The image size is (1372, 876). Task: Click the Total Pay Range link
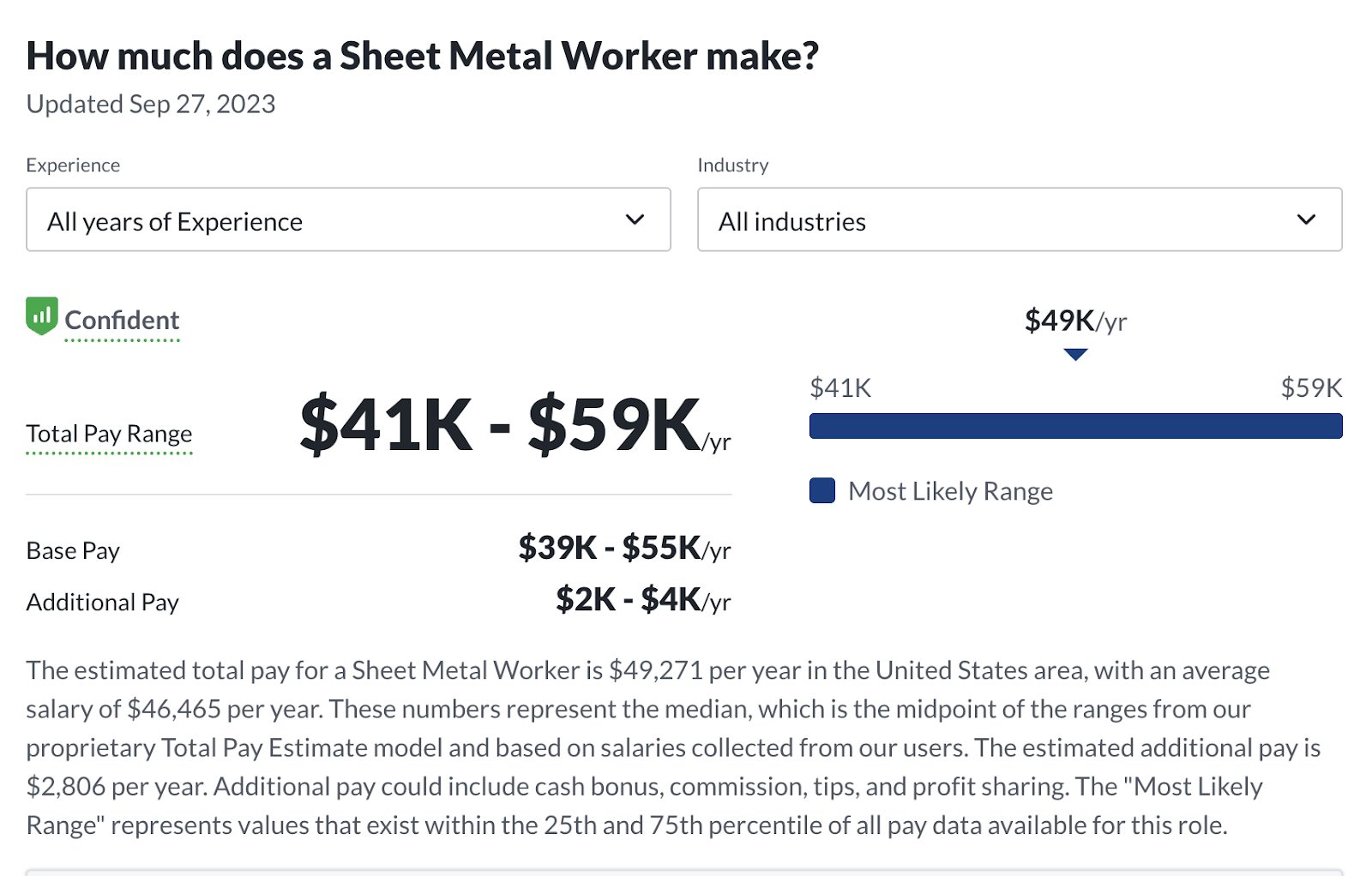pyautogui.click(x=109, y=434)
